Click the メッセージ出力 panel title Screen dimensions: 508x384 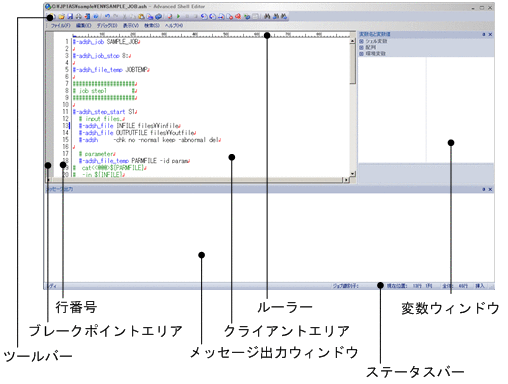(59, 189)
